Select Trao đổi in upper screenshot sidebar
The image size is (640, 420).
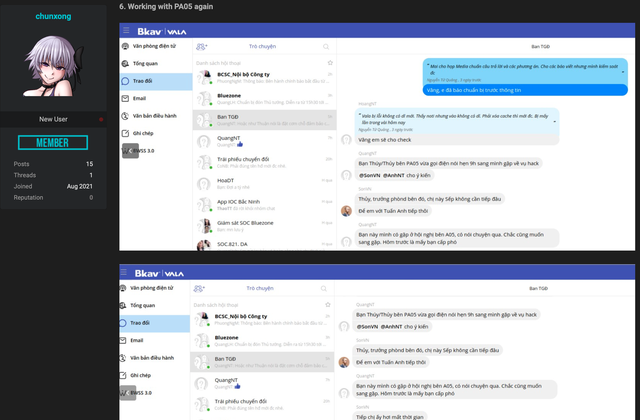(156, 81)
